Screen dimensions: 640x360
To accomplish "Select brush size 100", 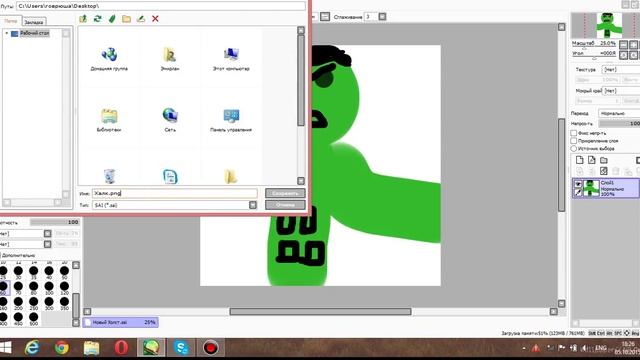I will click(x=49, y=289).
